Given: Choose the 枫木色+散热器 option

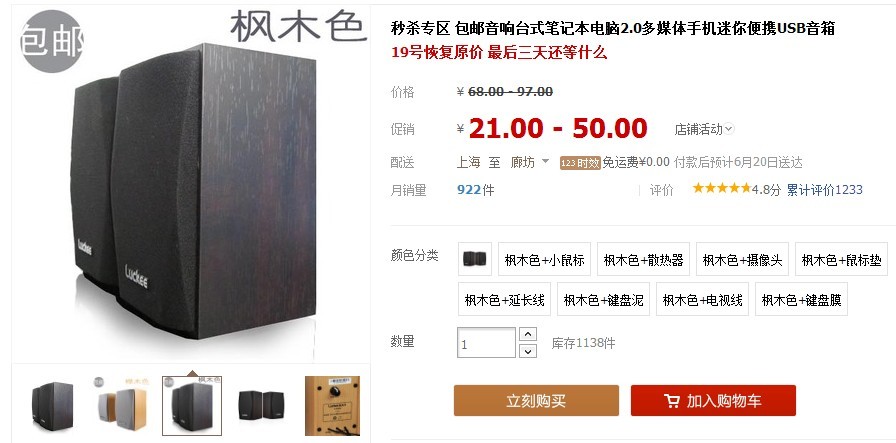Looking at the screenshot, I should [x=643, y=260].
